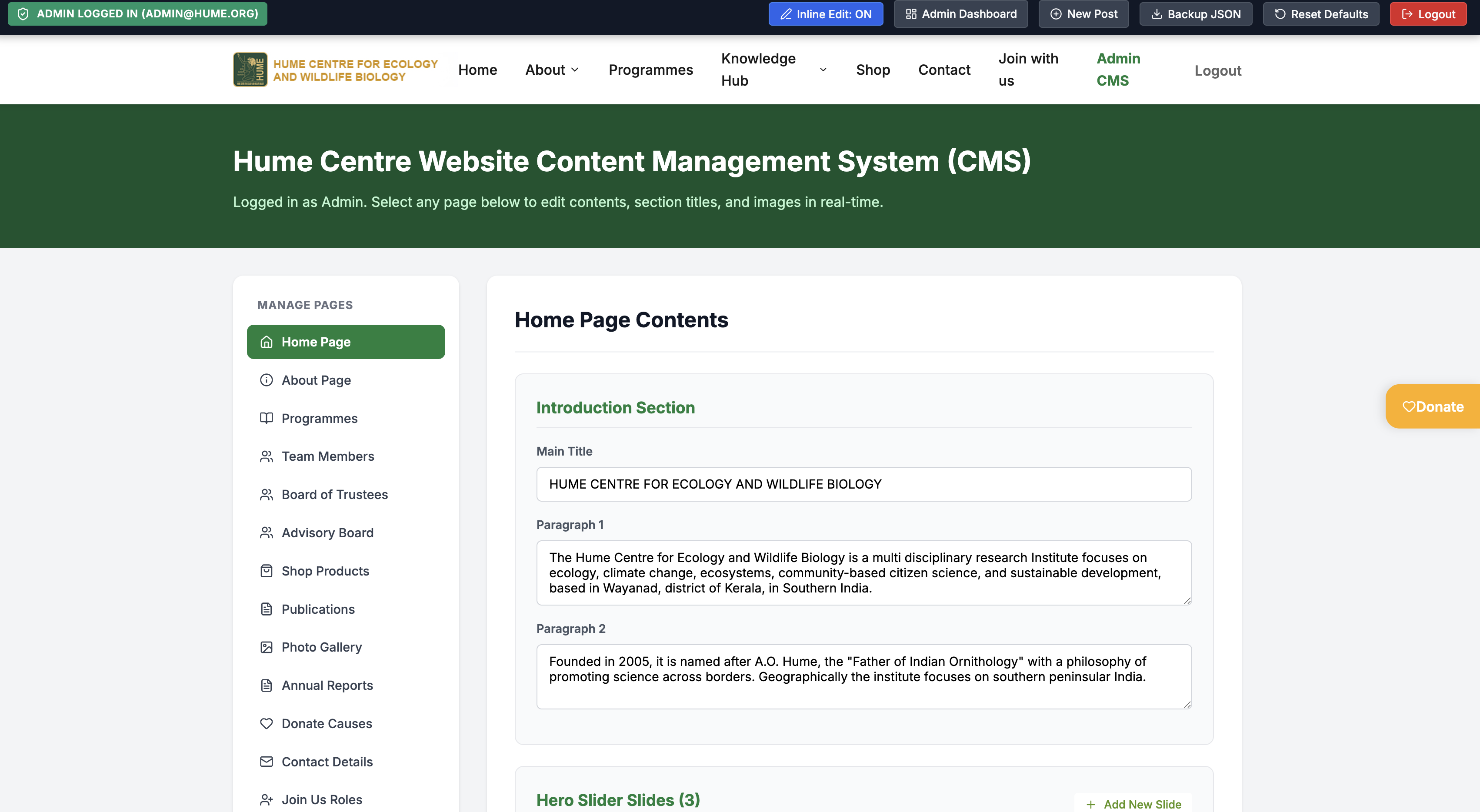Select Admin CMS in the navigation
1480x812 pixels.
coord(1118,70)
